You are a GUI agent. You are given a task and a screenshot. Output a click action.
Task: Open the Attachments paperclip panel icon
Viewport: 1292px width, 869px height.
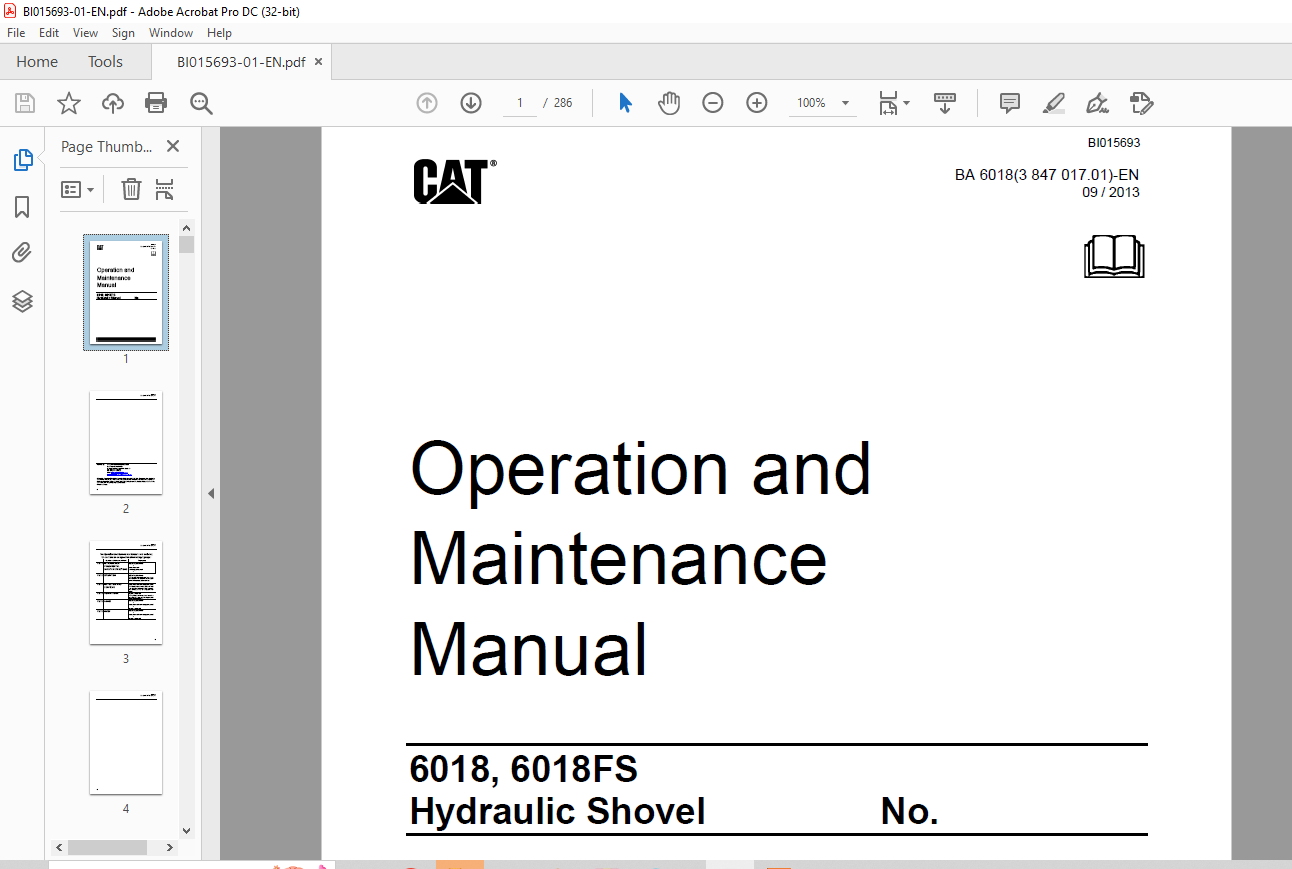22,253
